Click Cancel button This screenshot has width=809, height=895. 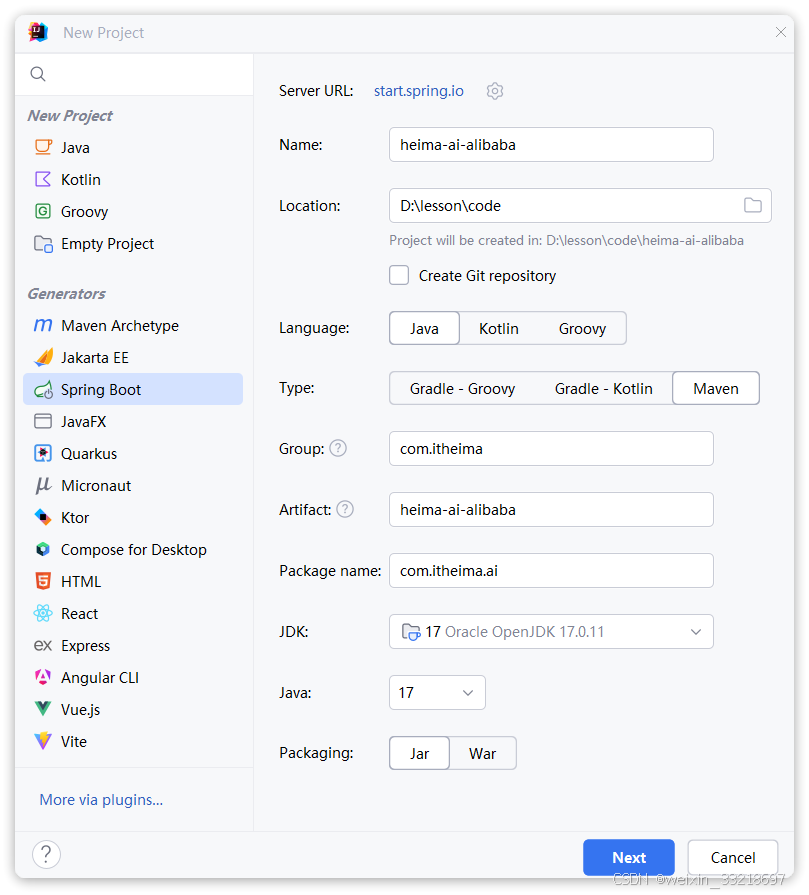[x=732, y=857]
